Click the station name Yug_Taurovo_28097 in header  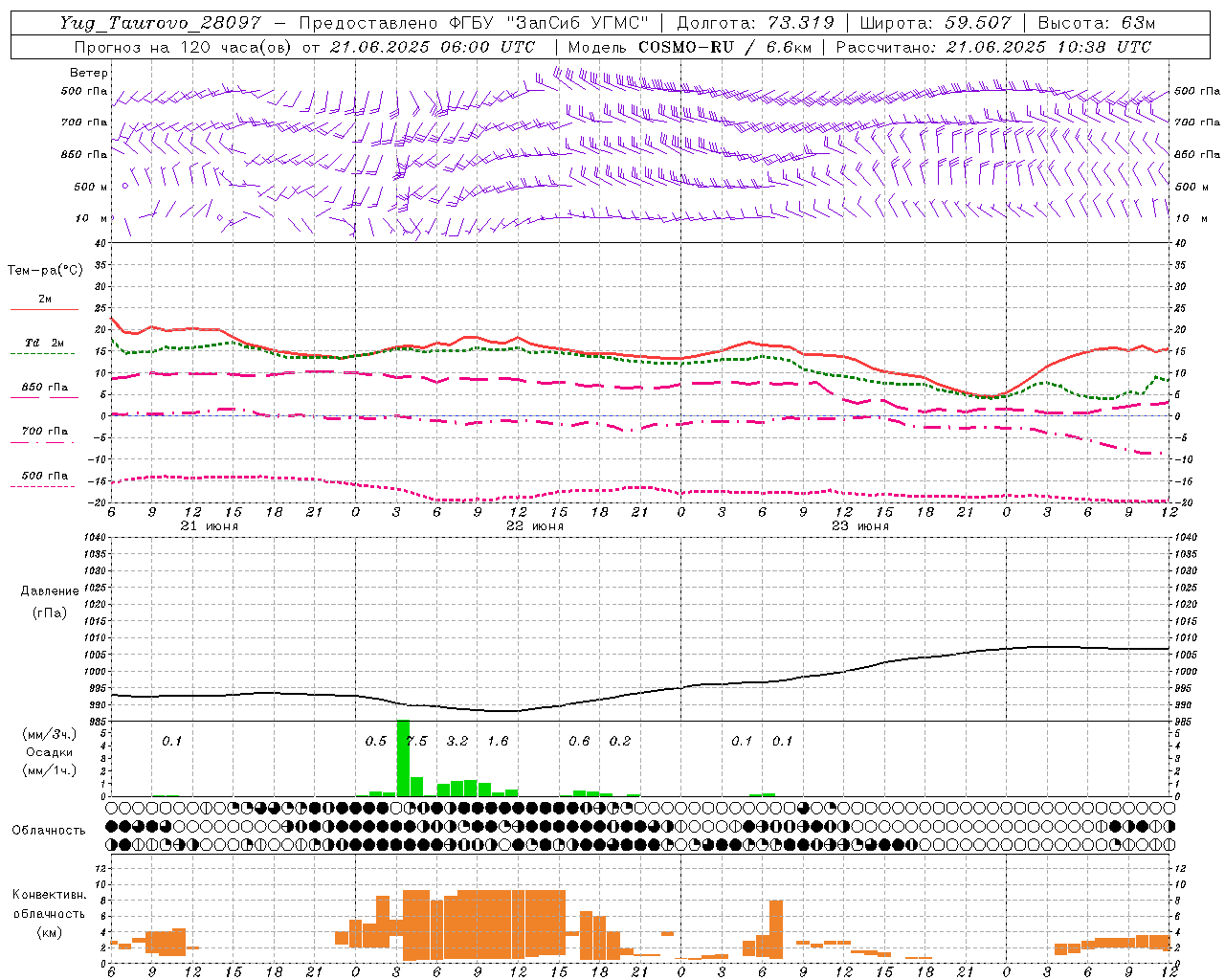pos(160,23)
